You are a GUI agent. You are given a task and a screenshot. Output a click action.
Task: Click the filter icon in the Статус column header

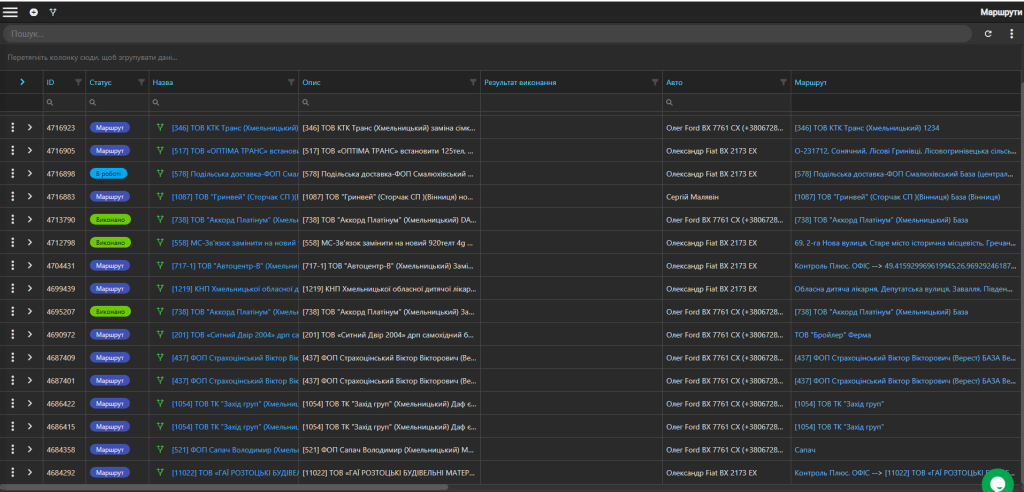pos(141,82)
